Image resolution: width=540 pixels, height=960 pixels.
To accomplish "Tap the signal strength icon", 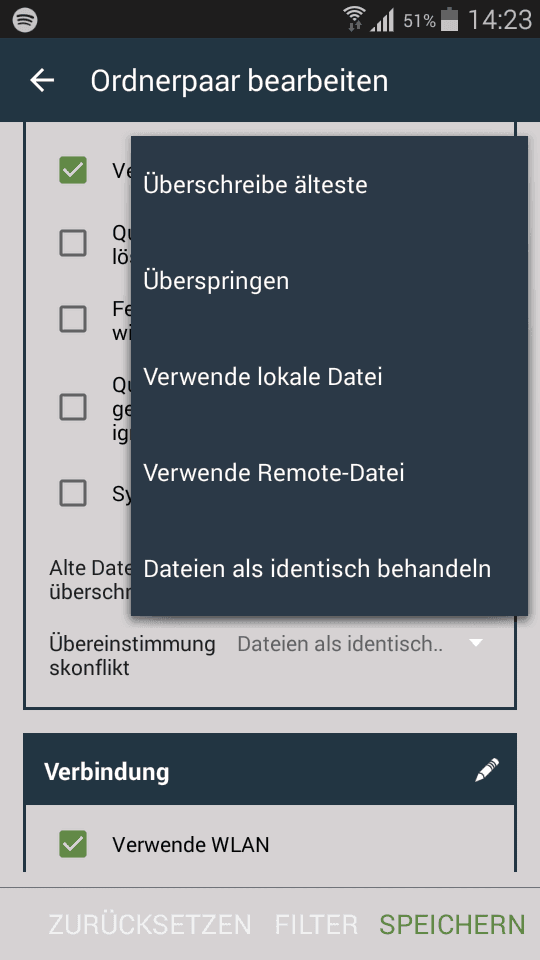I will click(382, 21).
